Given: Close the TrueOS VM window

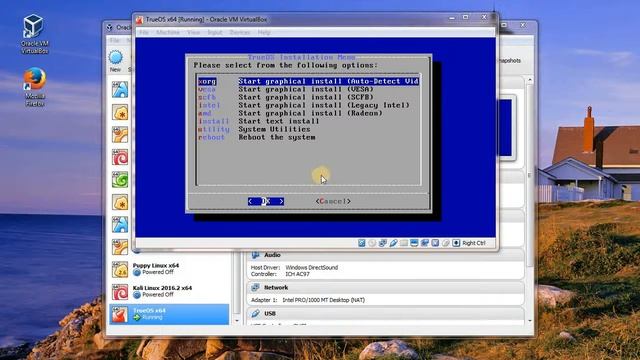Looking at the screenshot, I should [484, 17].
